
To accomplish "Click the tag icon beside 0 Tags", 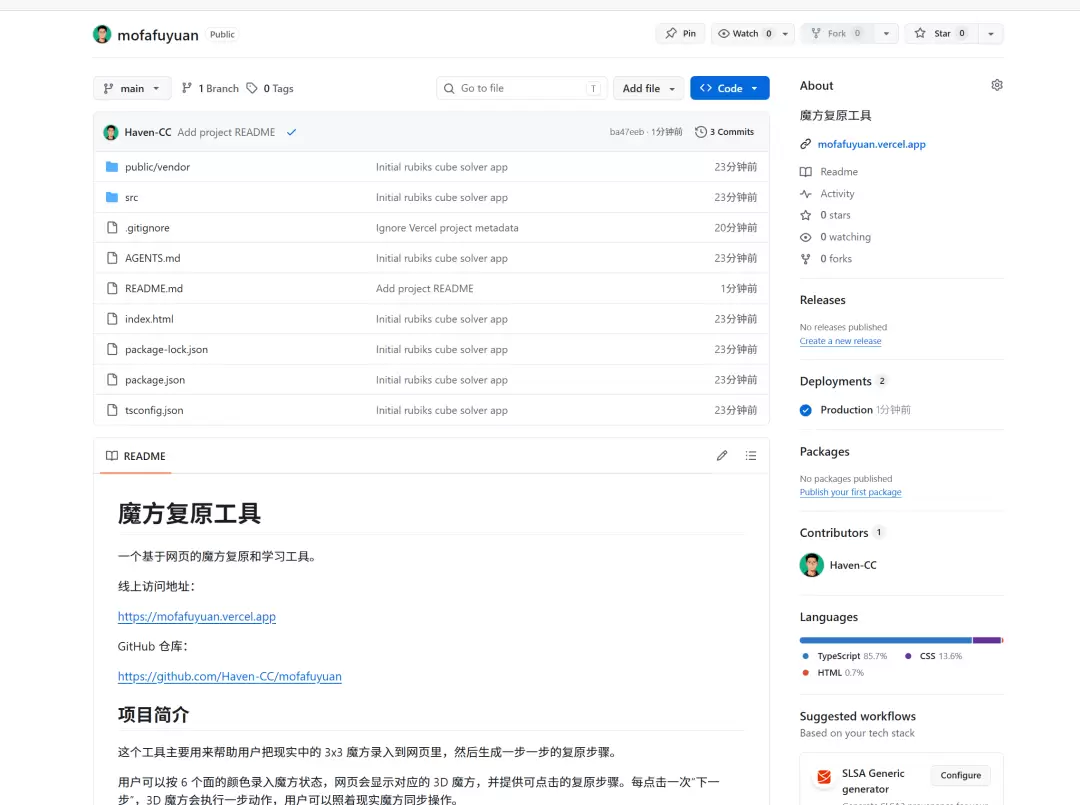I will pos(252,88).
